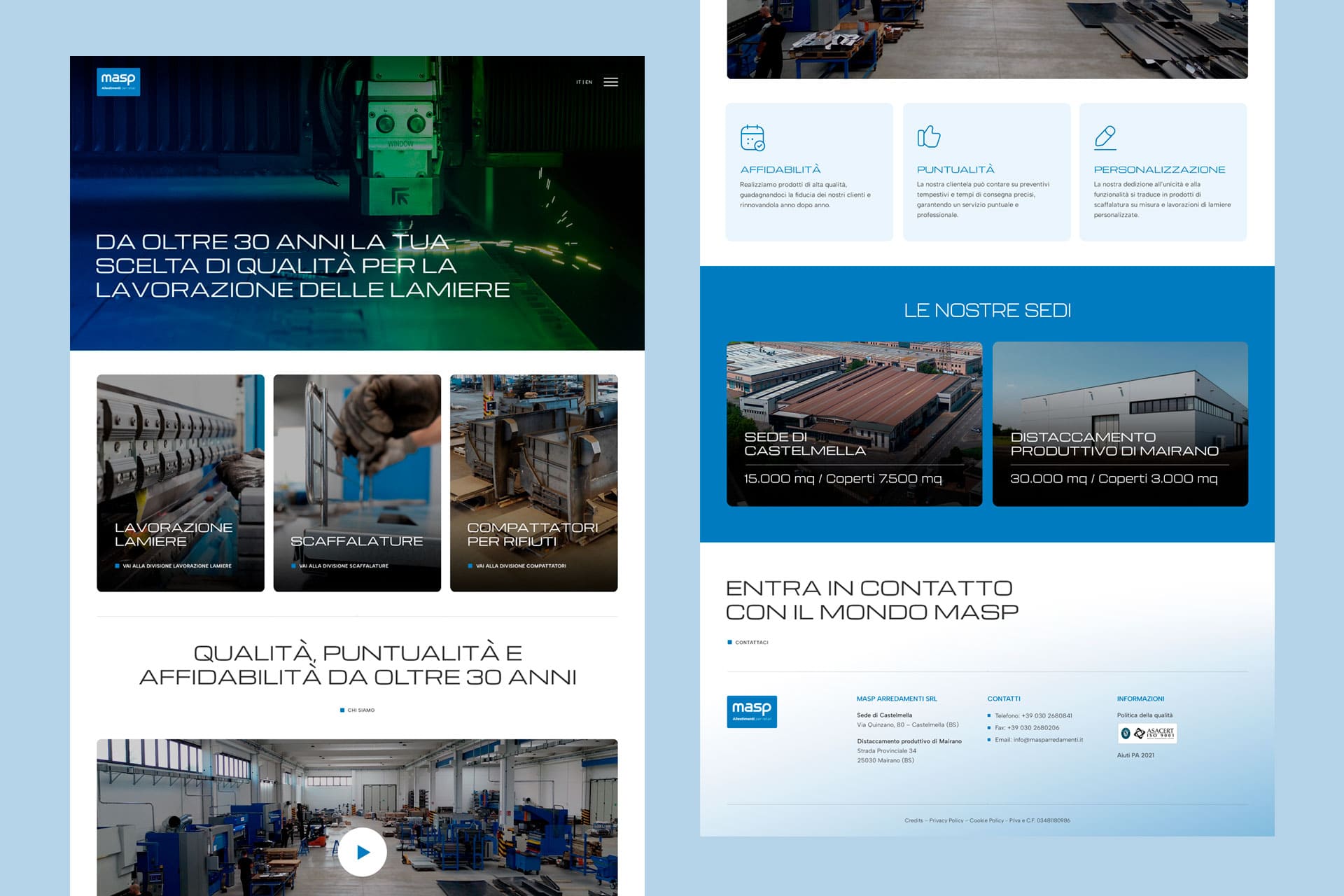Open the Credits link in footer
The height and width of the screenshot is (896, 1344).
click(x=913, y=820)
